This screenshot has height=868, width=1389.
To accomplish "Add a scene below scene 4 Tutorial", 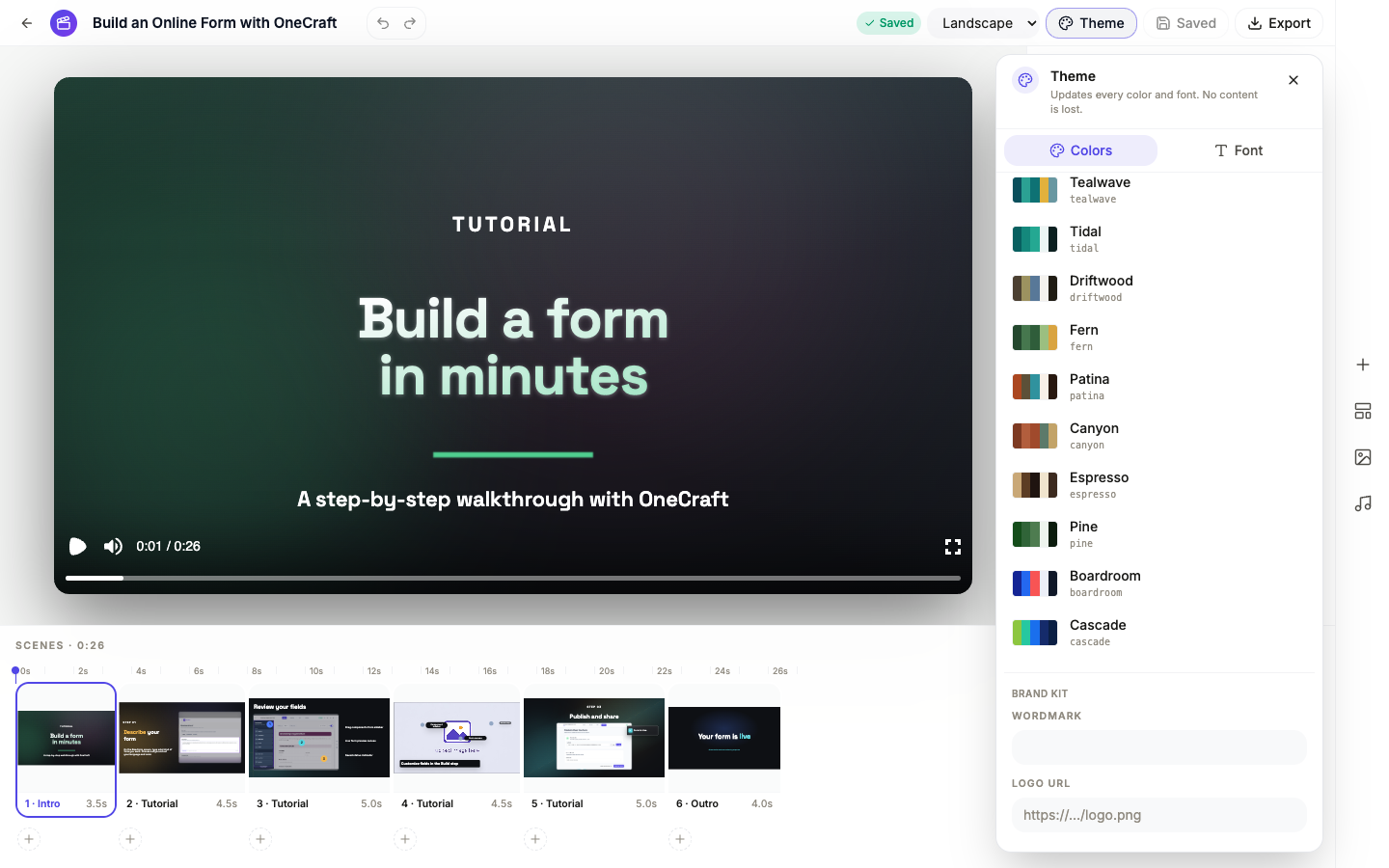I will (x=405, y=839).
